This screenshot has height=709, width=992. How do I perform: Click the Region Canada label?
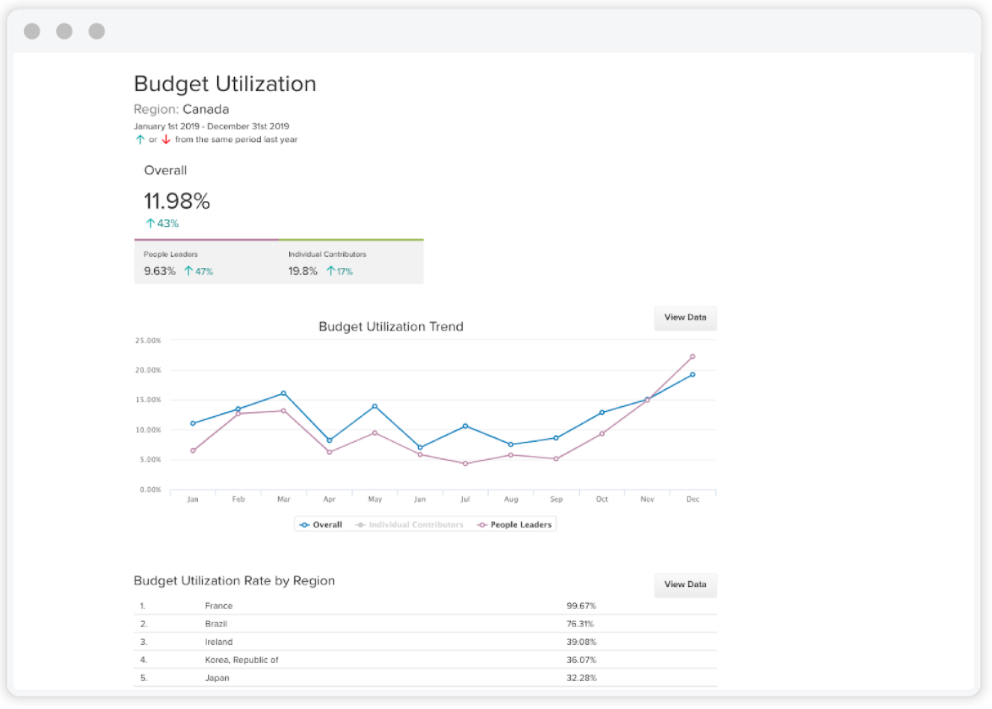(182, 109)
